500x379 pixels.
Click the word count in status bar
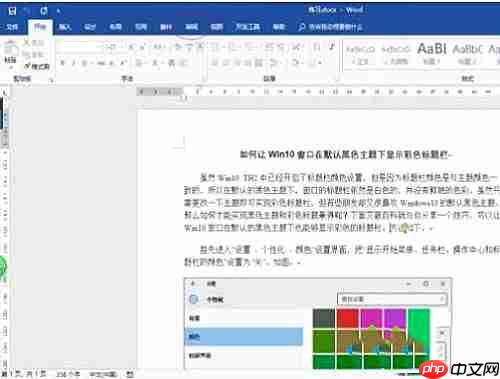point(68,374)
